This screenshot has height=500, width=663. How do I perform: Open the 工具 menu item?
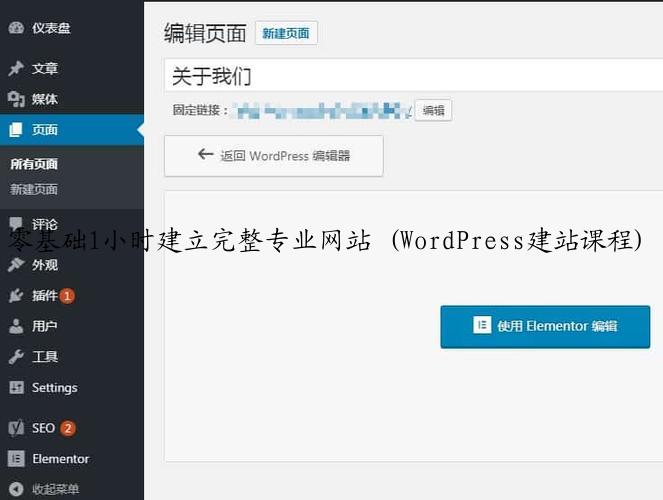point(72,357)
